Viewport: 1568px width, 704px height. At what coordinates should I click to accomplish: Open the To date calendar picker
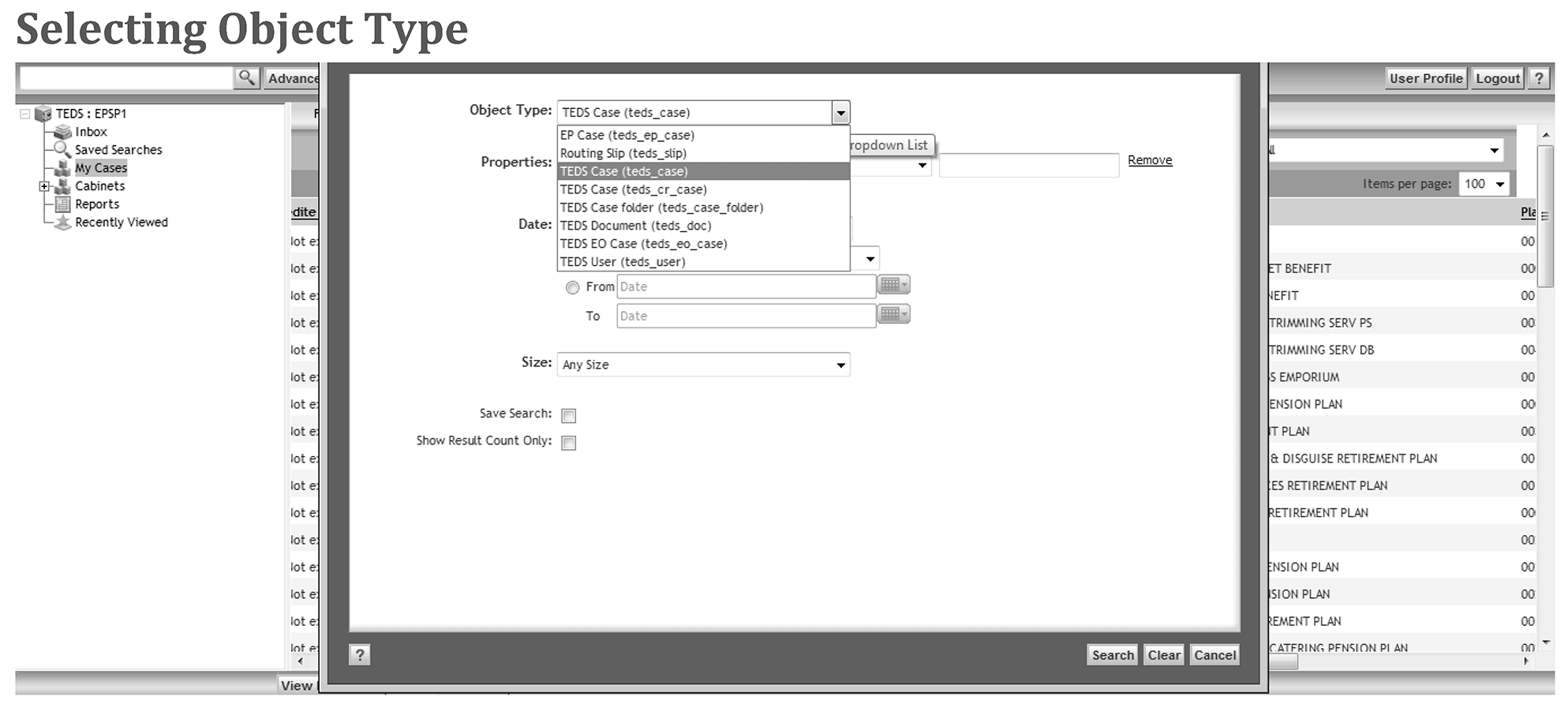[893, 314]
